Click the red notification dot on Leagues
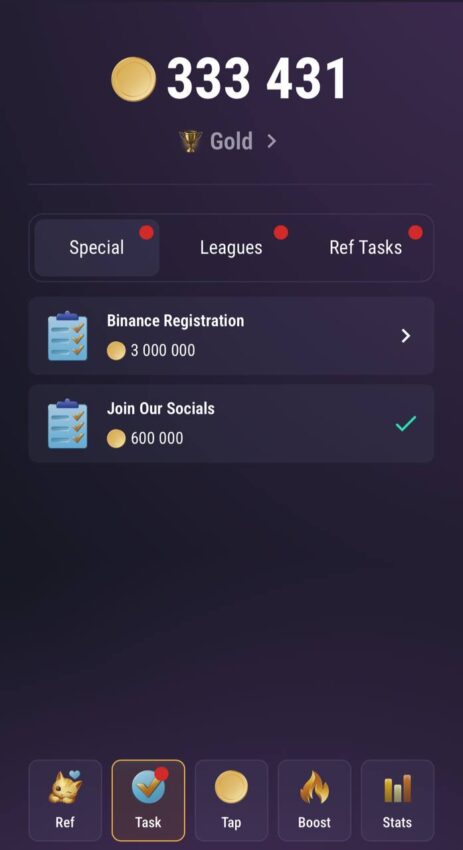 point(280,233)
